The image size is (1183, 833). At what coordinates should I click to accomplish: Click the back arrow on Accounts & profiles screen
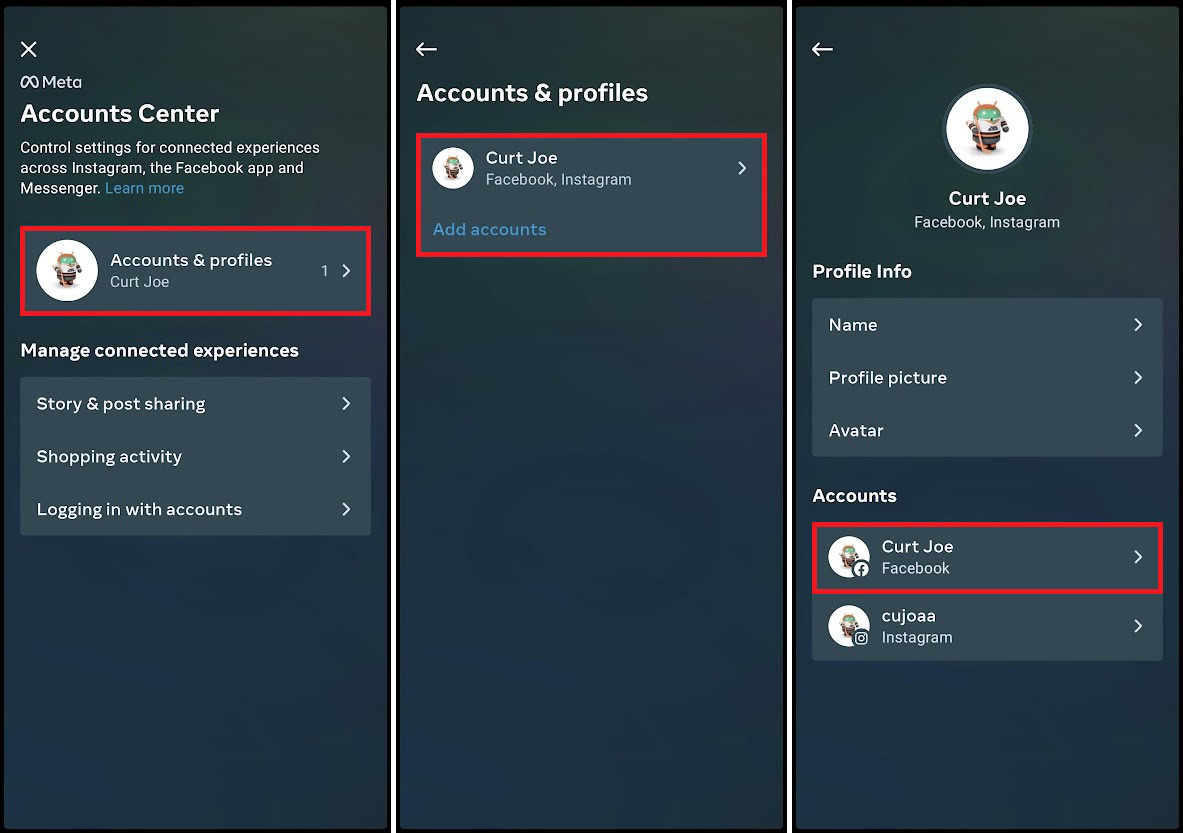click(426, 48)
